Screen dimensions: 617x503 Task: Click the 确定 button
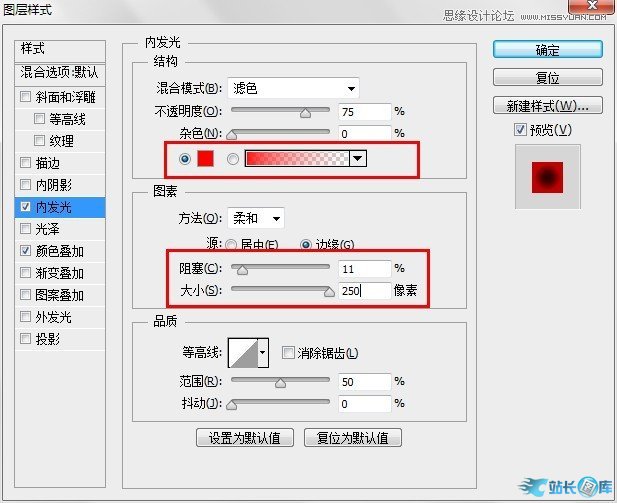[547, 49]
